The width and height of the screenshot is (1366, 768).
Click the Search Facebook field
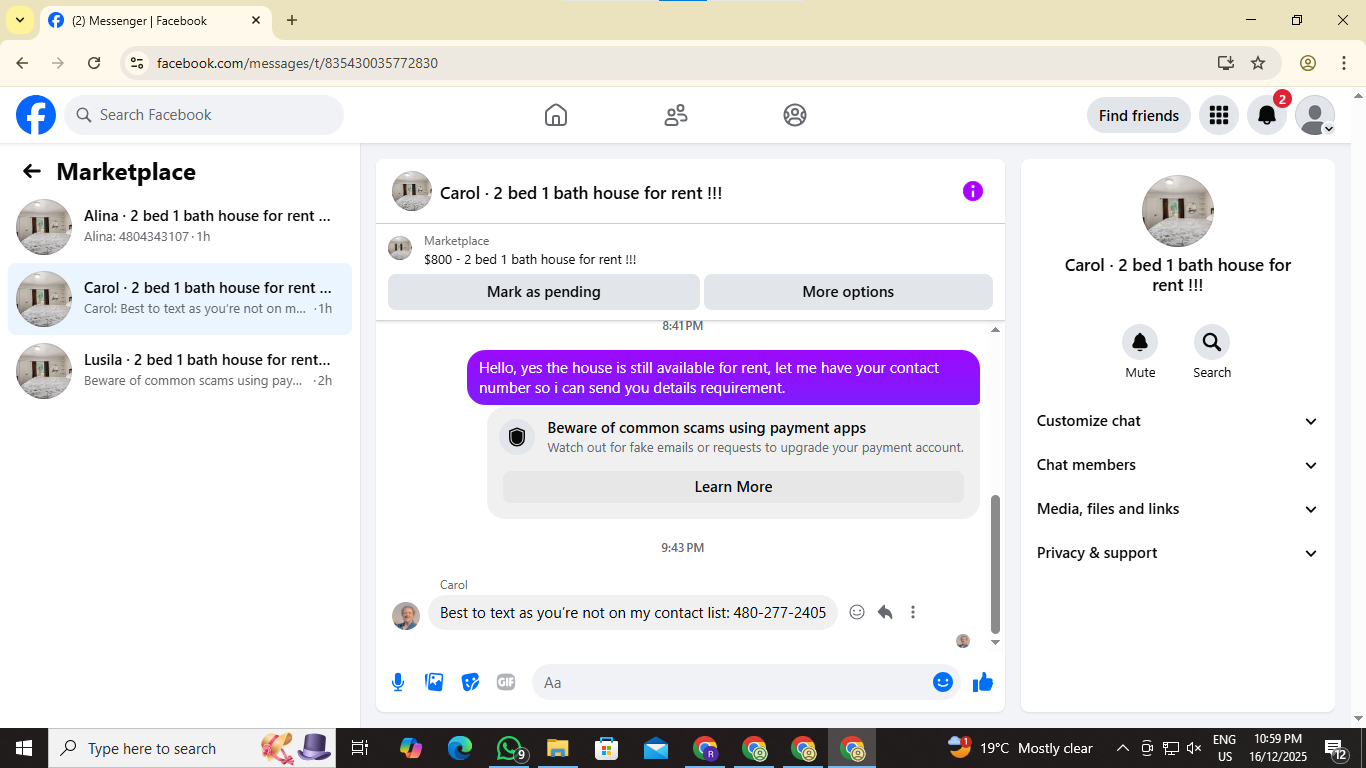[x=204, y=115]
